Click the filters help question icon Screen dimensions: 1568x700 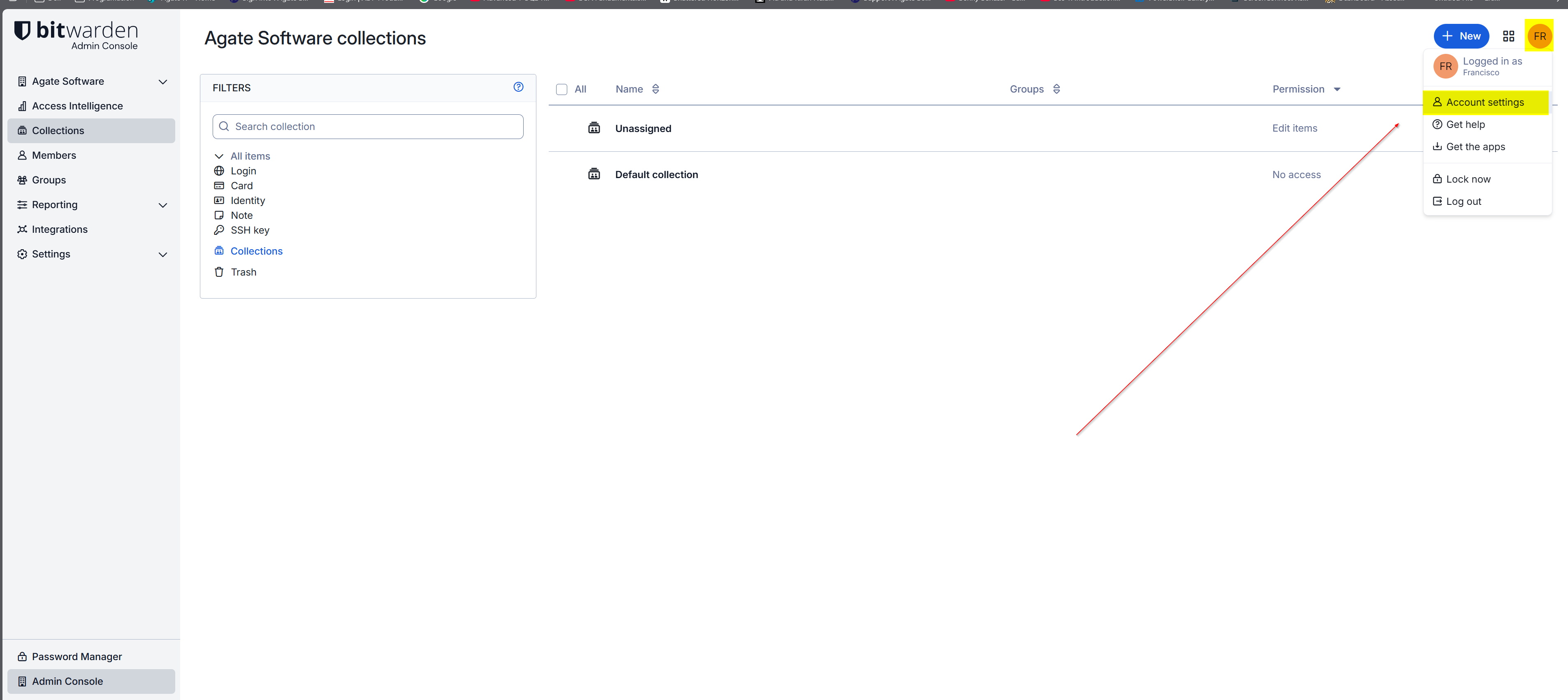[518, 87]
